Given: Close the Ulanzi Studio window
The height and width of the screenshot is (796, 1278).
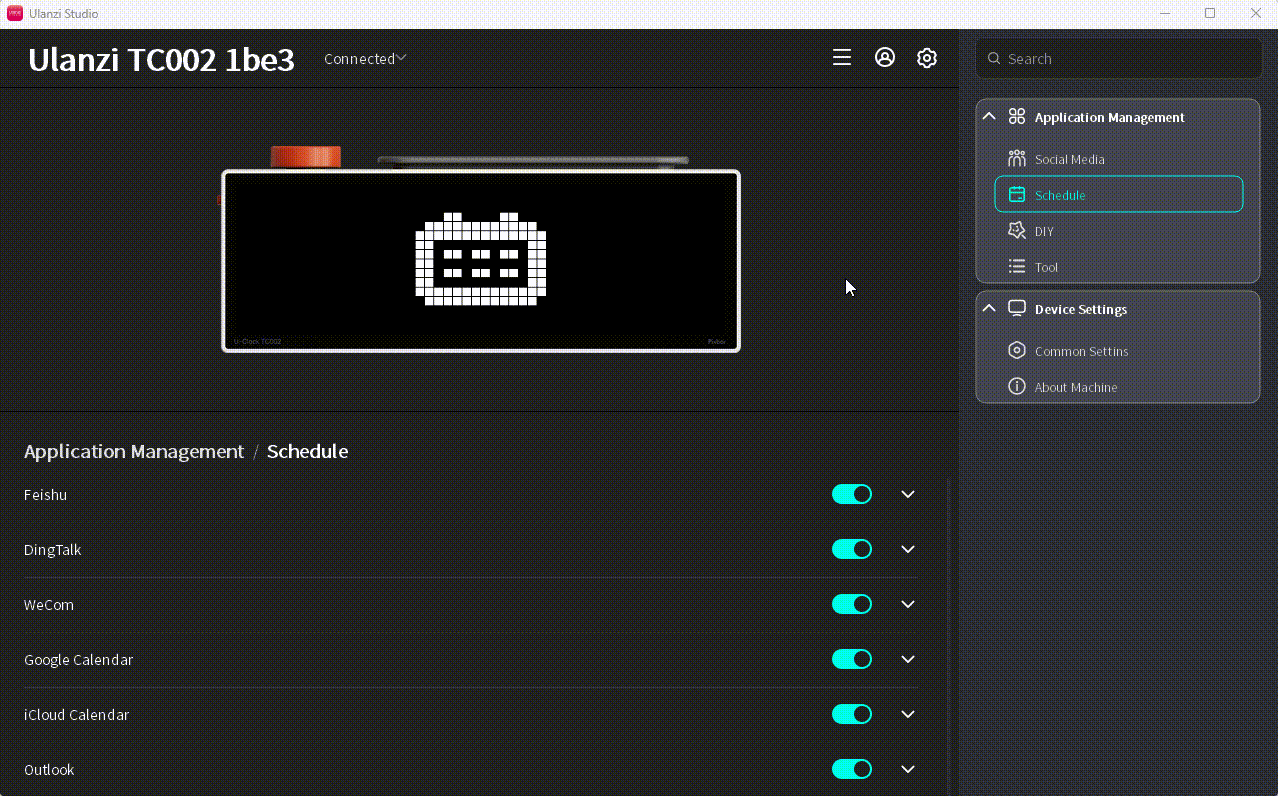Looking at the screenshot, I should tap(1256, 13).
